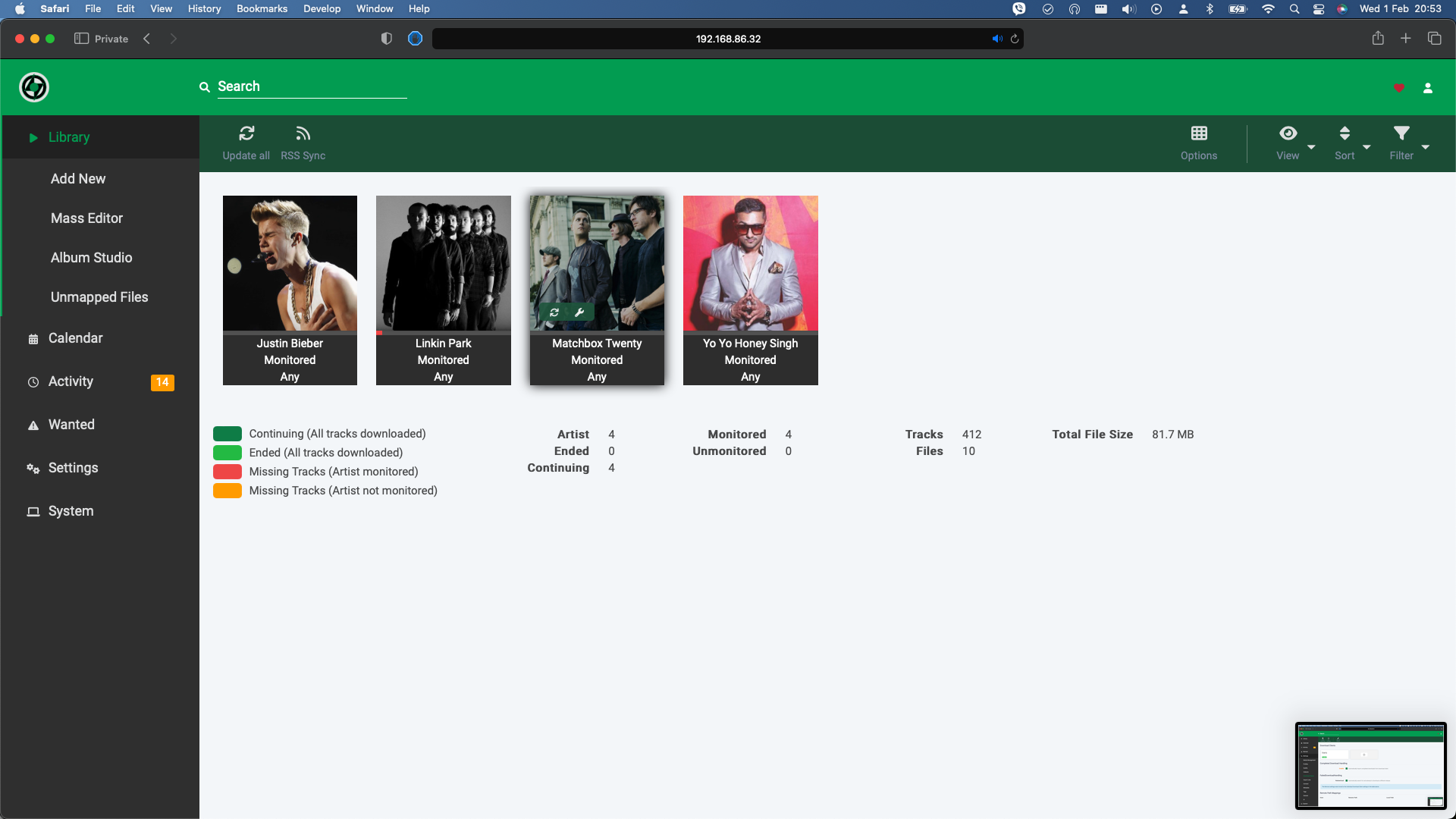Open the Develop menu in menu bar
The height and width of the screenshot is (819, 1456).
pyautogui.click(x=322, y=8)
